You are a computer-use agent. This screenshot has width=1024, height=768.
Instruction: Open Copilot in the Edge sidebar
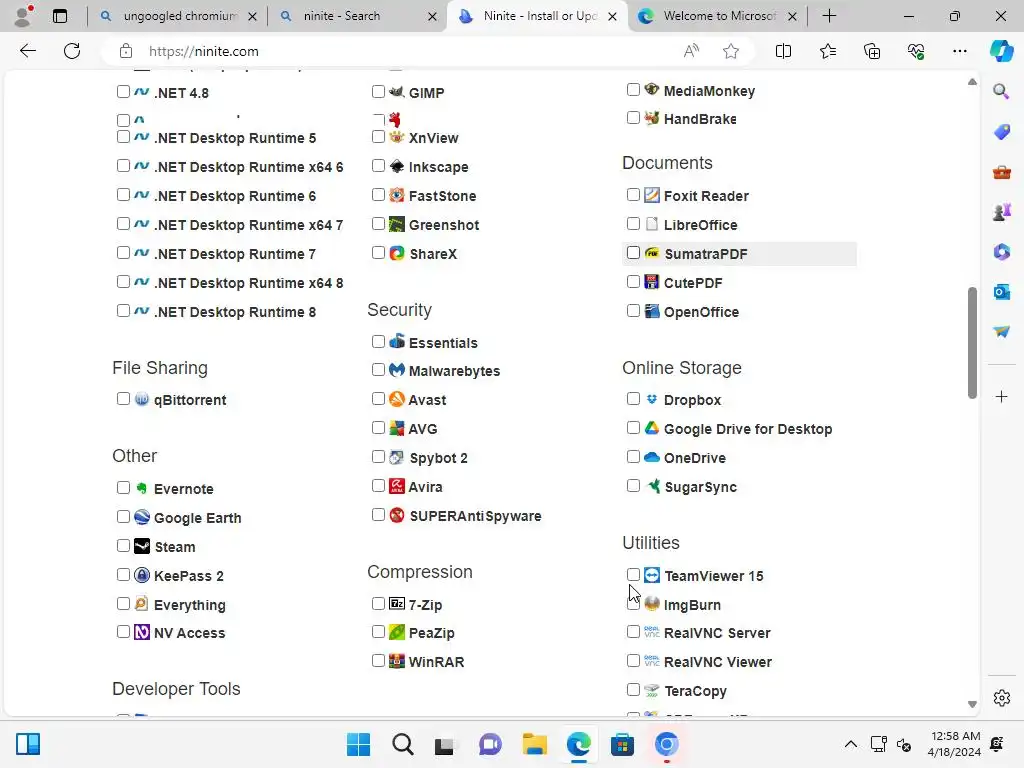1001,51
